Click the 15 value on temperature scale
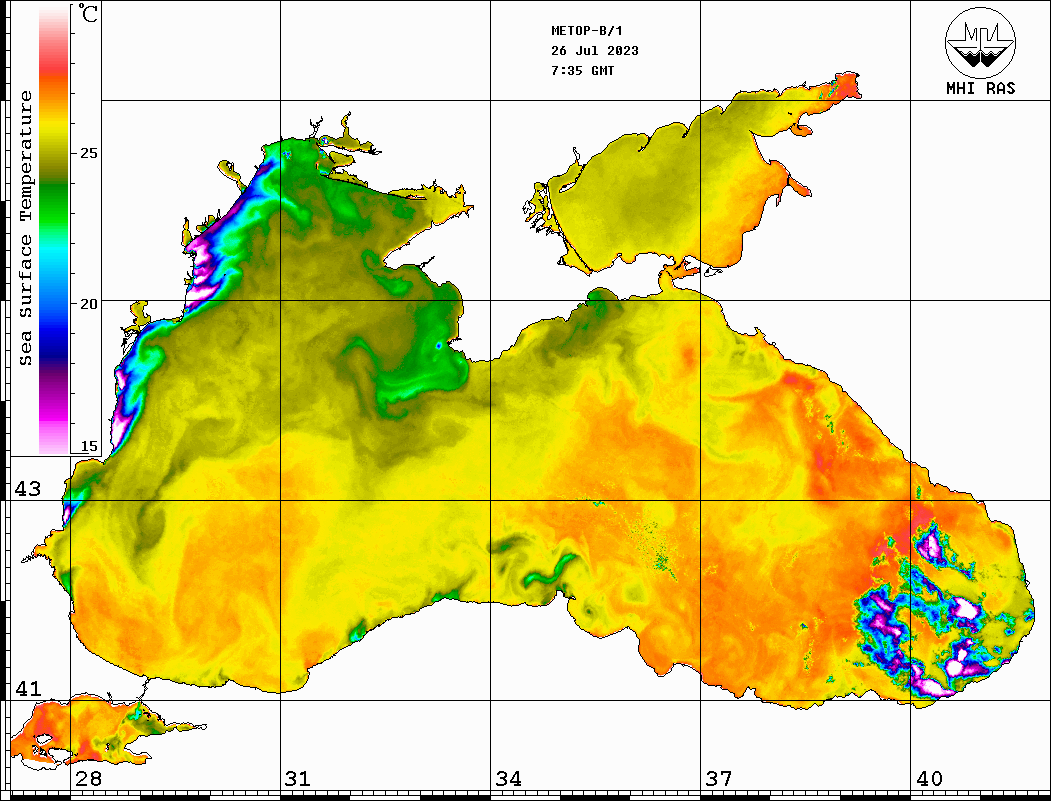Screen dimensions: 1051x801 [x=88, y=446]
